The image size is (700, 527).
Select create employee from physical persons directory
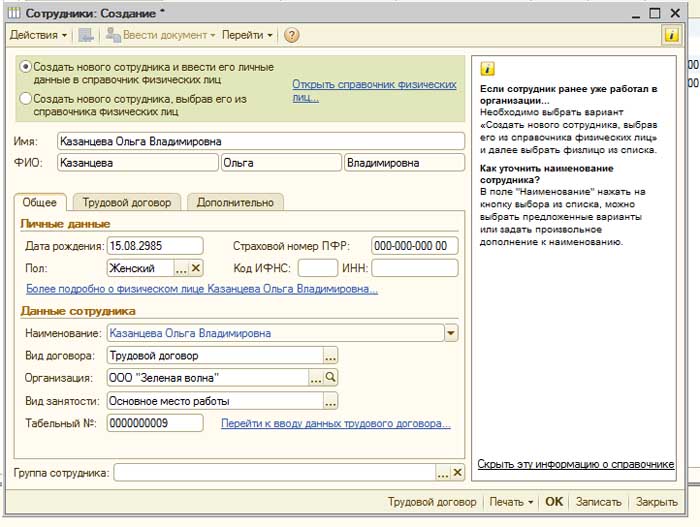[x=26, y=99]
